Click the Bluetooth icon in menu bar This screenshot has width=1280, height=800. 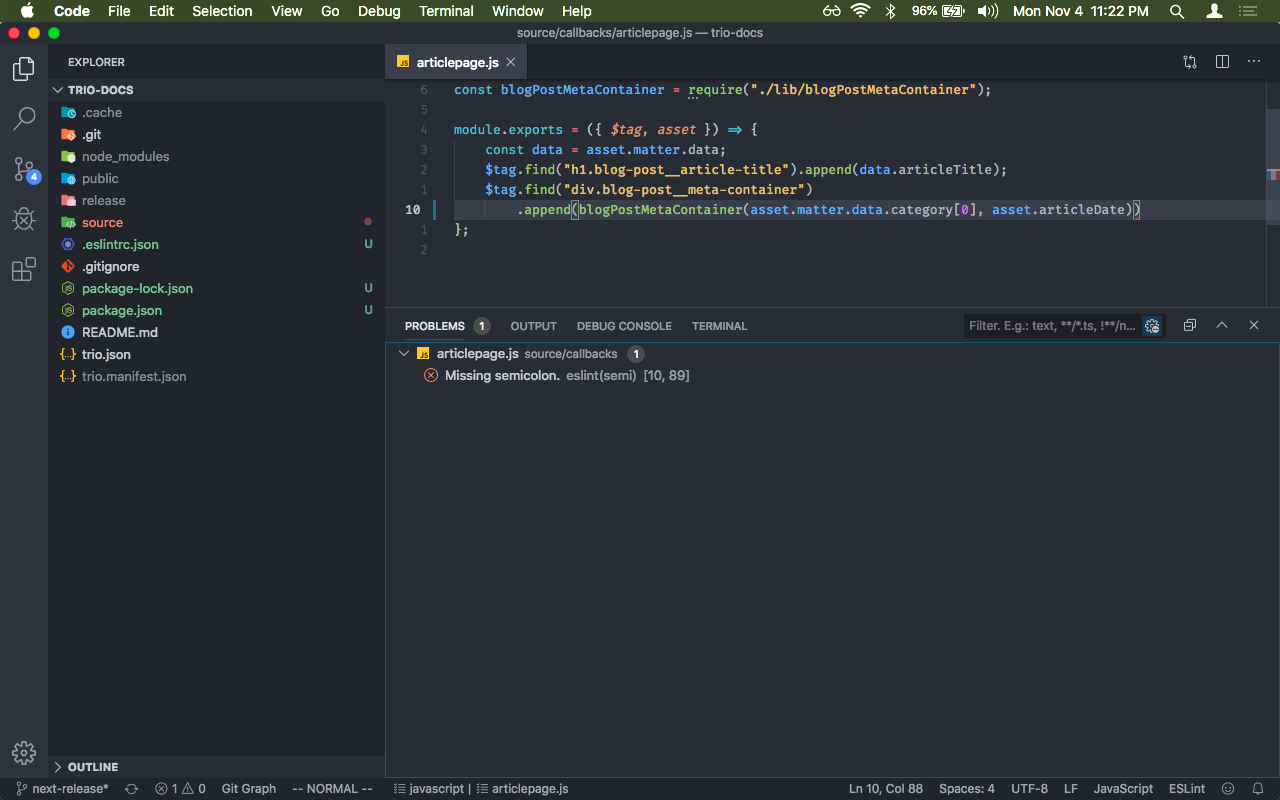coord(890,11)
